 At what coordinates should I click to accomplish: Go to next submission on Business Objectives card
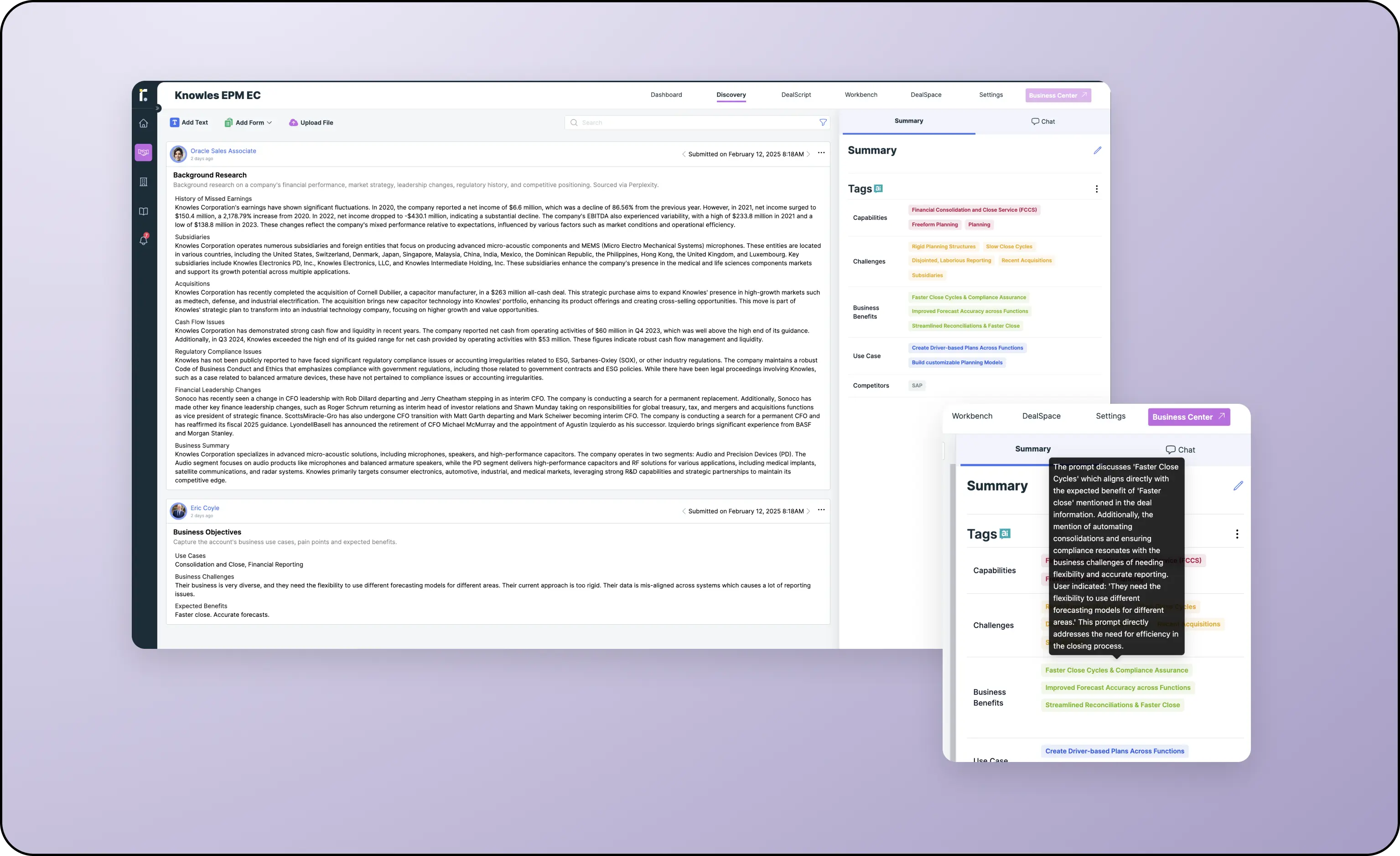point(808,511)
